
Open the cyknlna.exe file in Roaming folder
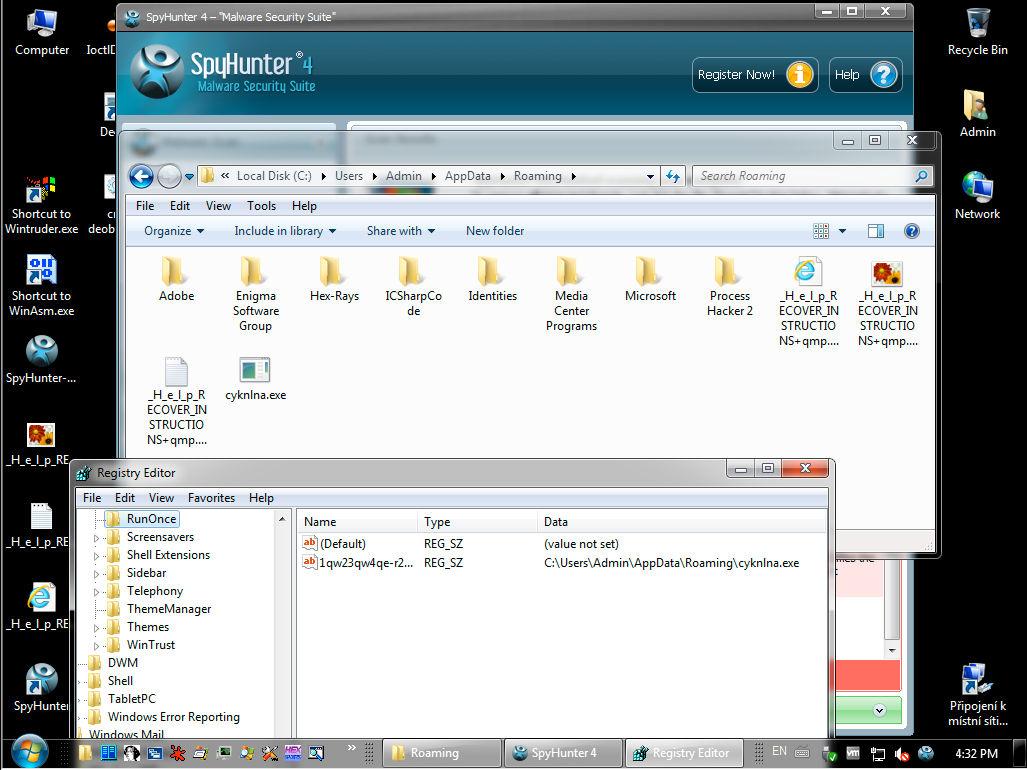pyautogui.click(x=255, y=379)
